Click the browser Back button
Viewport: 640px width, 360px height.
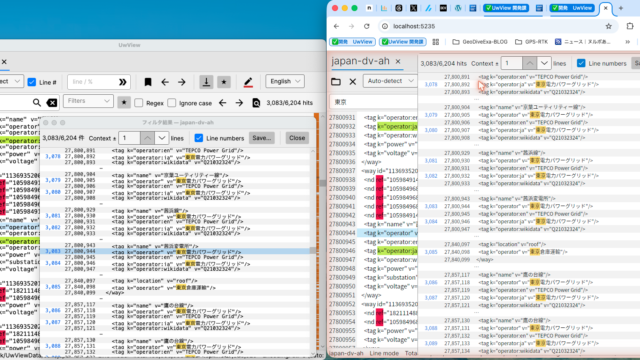click(x=336, y=26)
